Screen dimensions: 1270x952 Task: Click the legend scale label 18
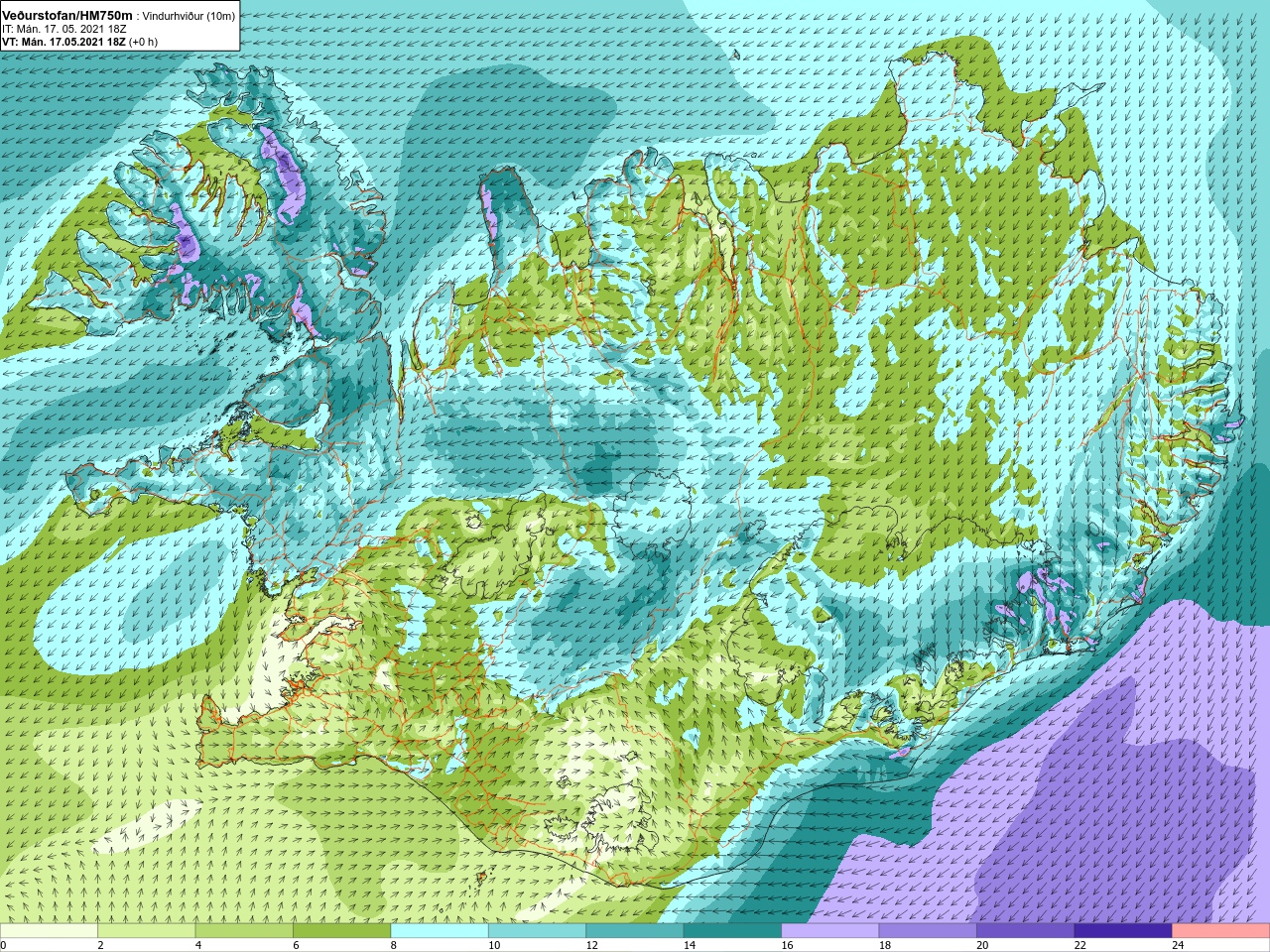click(884, 945)
